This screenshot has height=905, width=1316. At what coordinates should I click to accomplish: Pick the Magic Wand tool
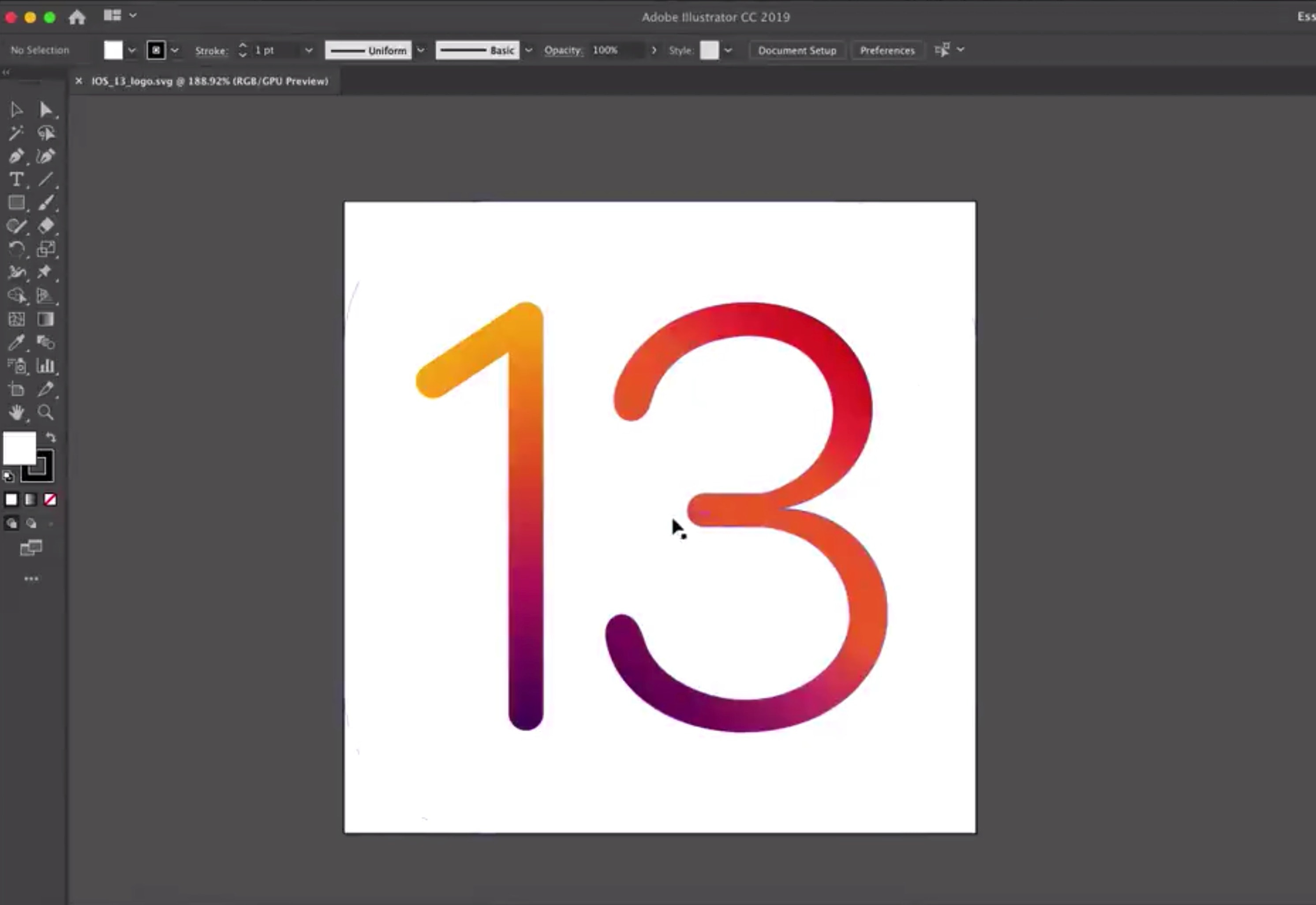[16, 133]
